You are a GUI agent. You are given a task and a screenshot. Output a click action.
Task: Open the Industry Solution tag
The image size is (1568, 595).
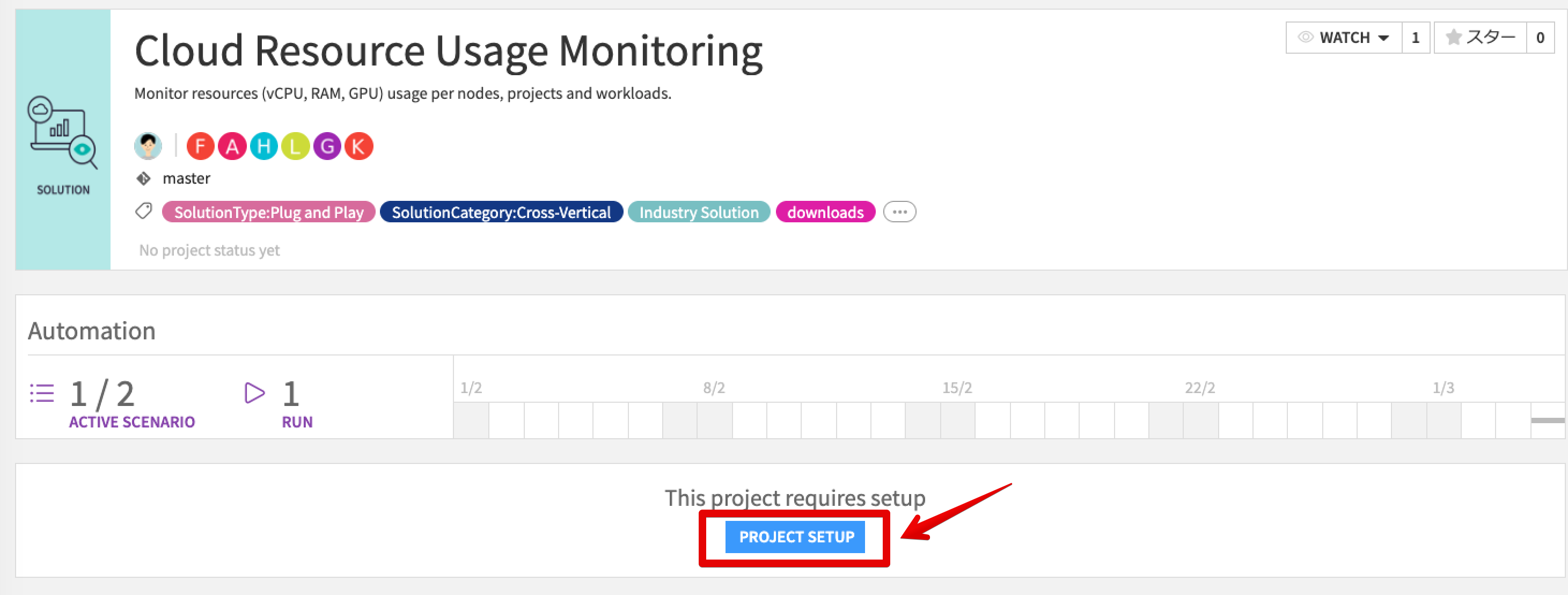tap(699, 212)
